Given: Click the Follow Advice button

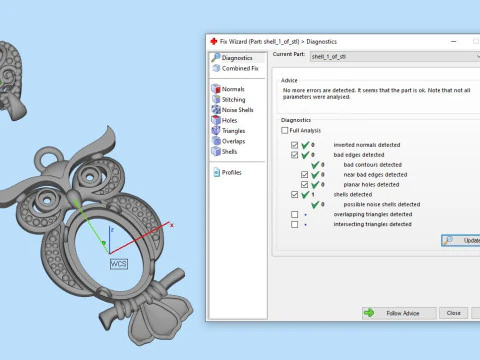Looking at the screenshot, I should click(x=399, y=313).
